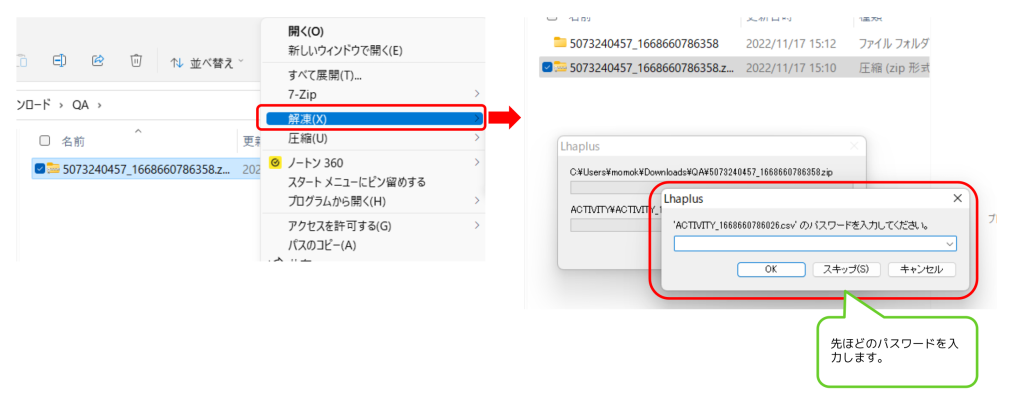
Task: Select すべて展開(T)... menu entry
Action: [325, 76]
